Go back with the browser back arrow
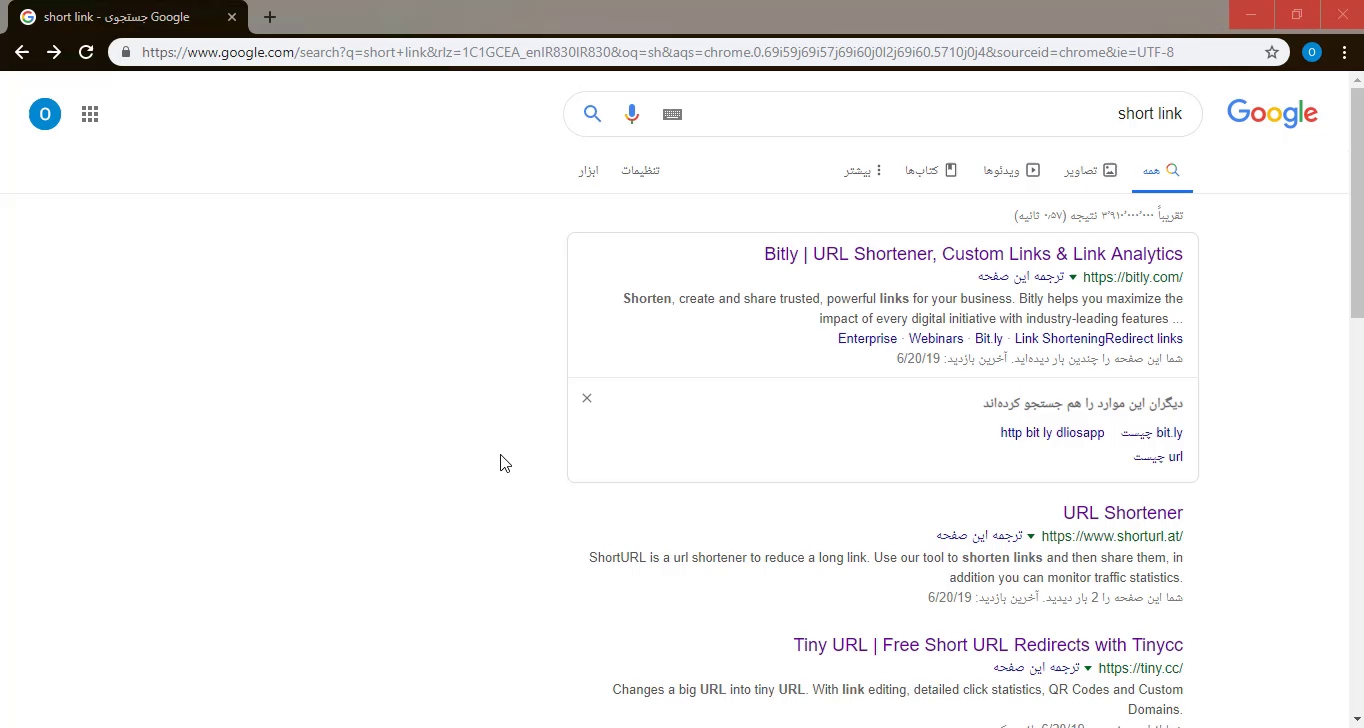 pos(22,52)
